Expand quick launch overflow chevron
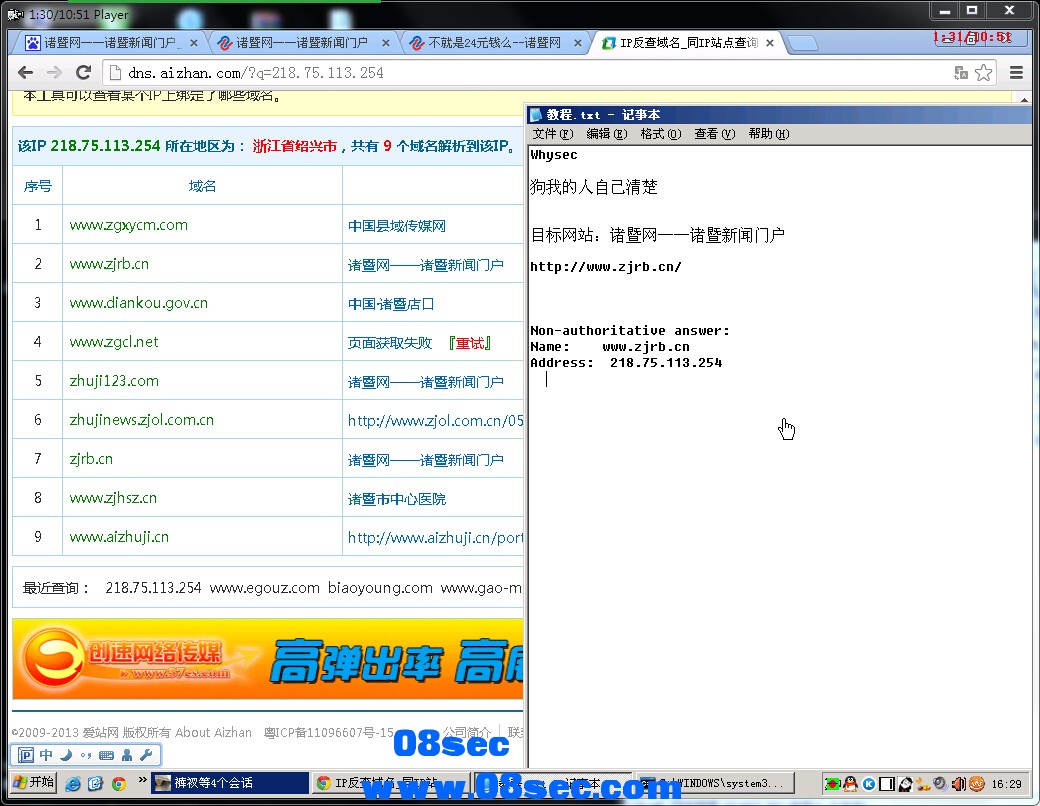 click(x=142, y=780)
